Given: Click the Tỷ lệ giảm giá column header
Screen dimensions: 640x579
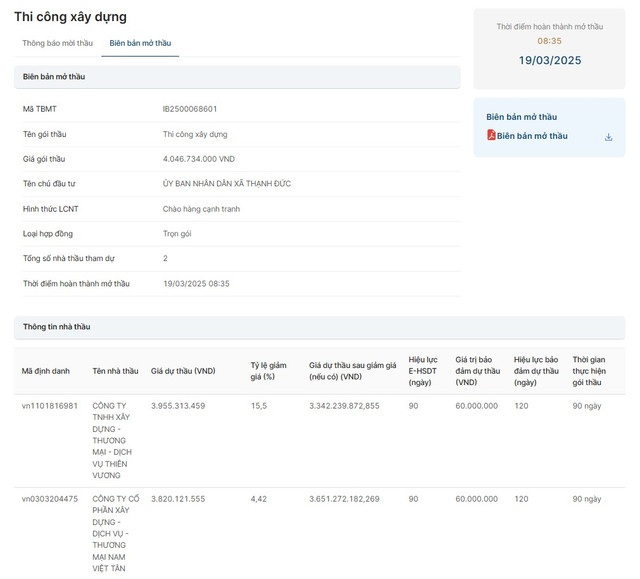Looking at the screenshot, I should point(268,371).
